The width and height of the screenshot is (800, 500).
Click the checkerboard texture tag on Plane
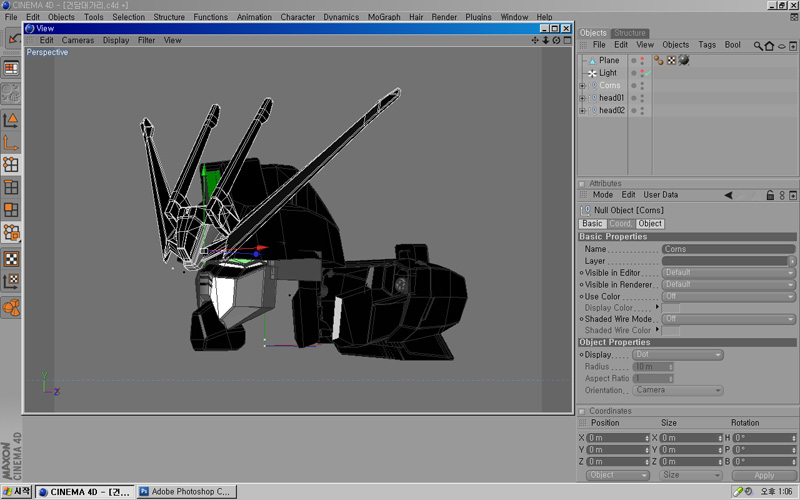[671, 61]
